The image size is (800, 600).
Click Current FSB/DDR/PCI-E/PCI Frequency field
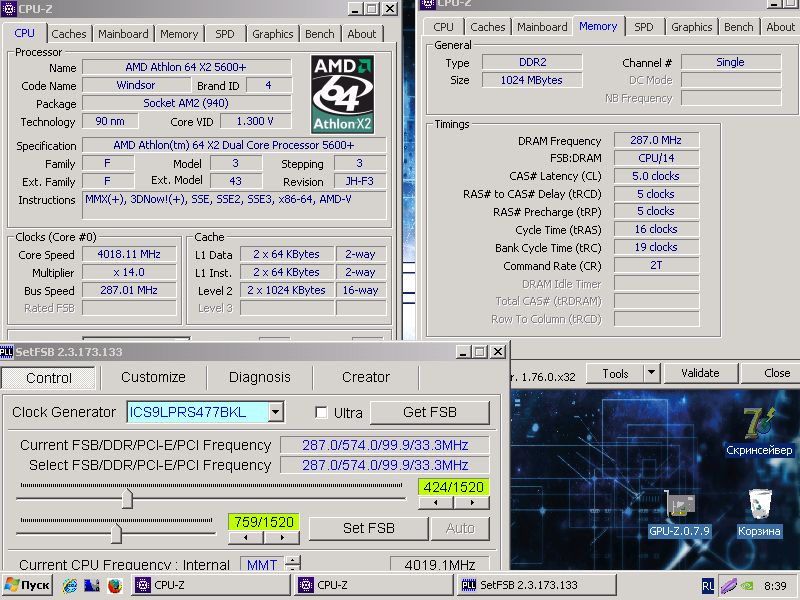(x=385, y=445)
